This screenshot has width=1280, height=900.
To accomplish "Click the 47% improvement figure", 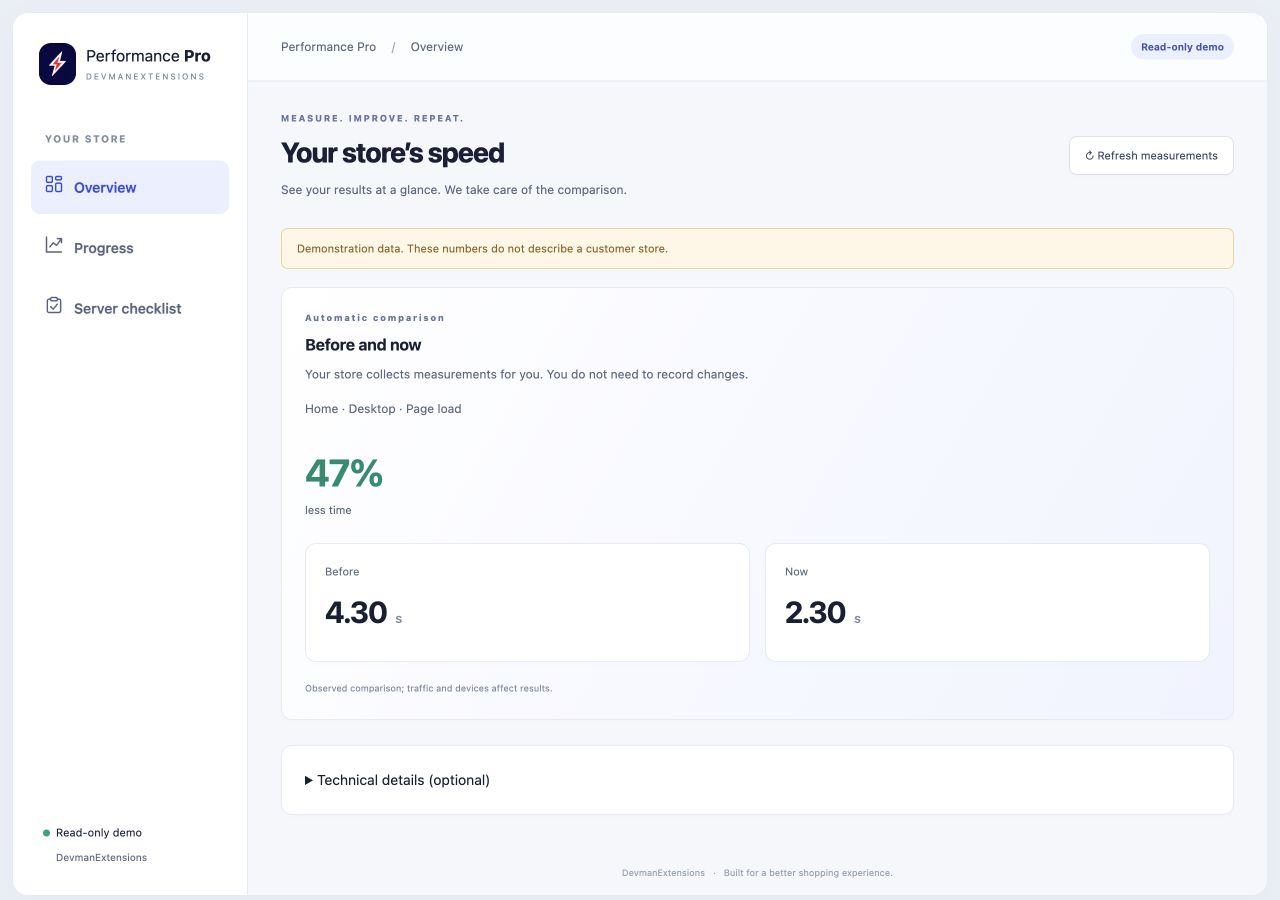I will 344,473.
